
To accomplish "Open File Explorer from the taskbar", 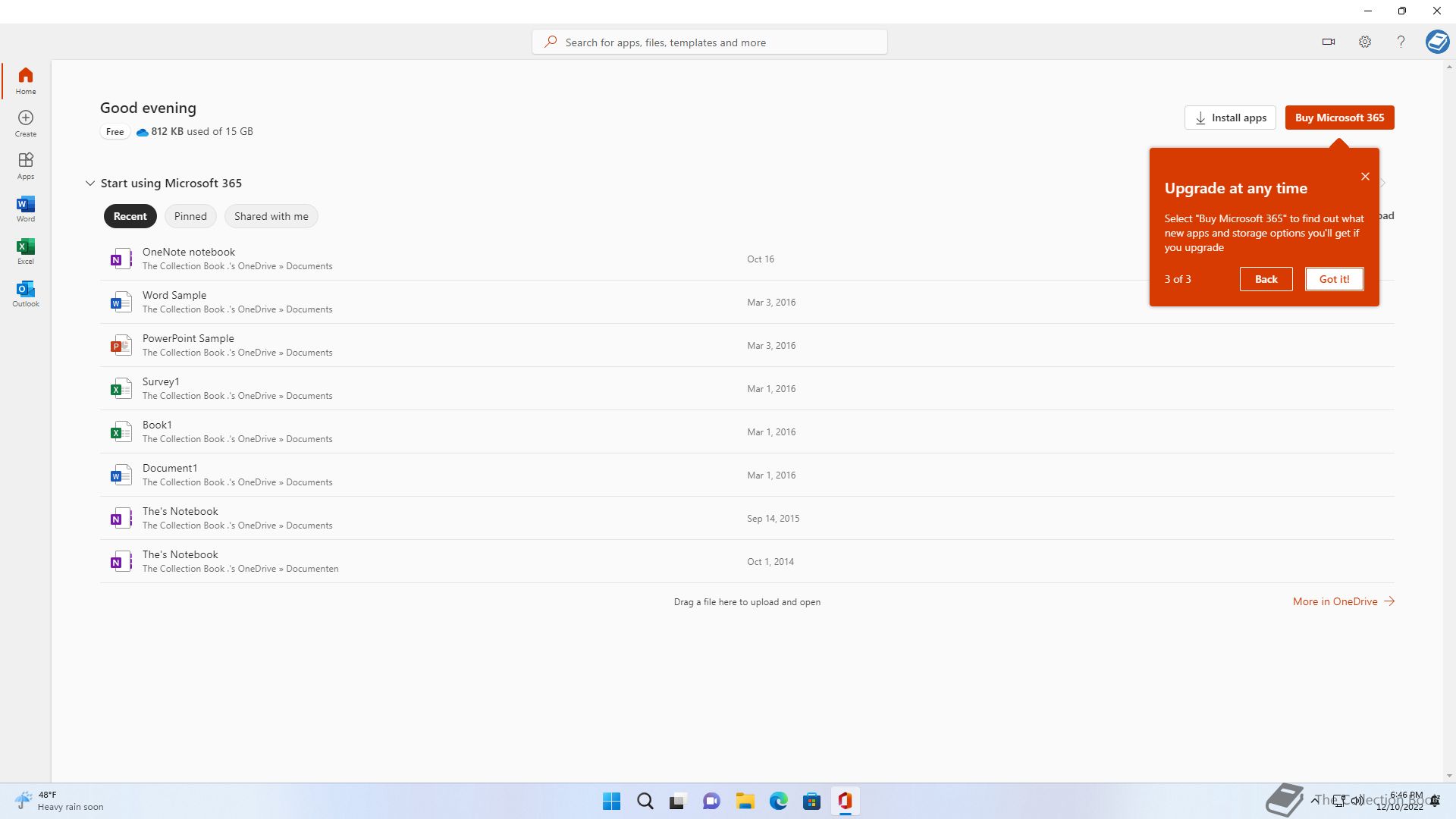I will pyautogui.click(x=745, y=801).
